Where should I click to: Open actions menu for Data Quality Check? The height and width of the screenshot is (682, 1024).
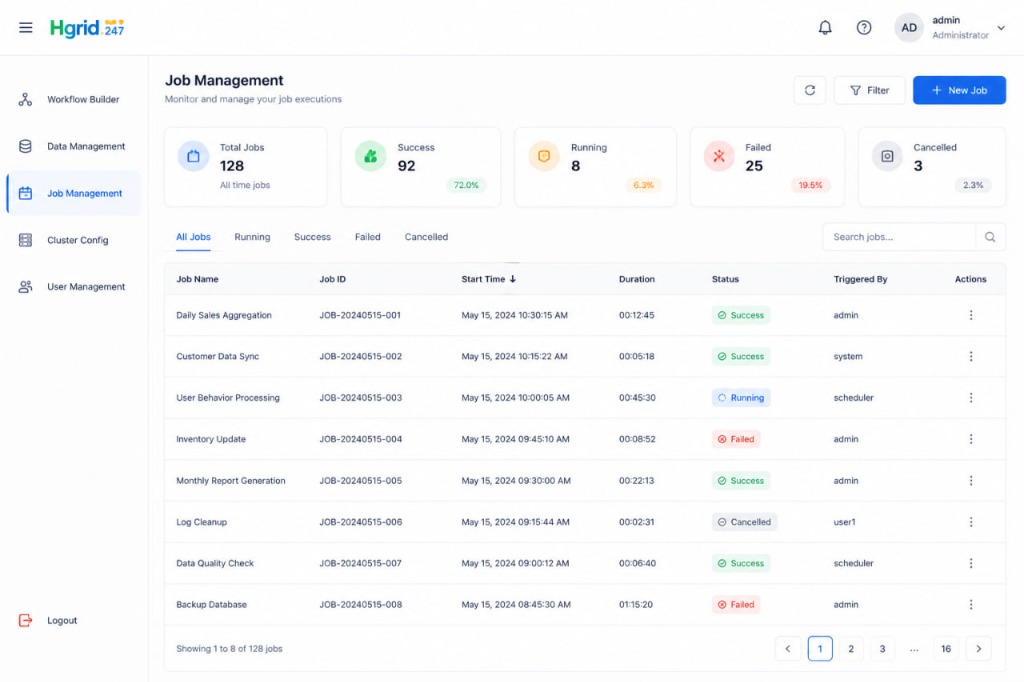click(970, 563)
